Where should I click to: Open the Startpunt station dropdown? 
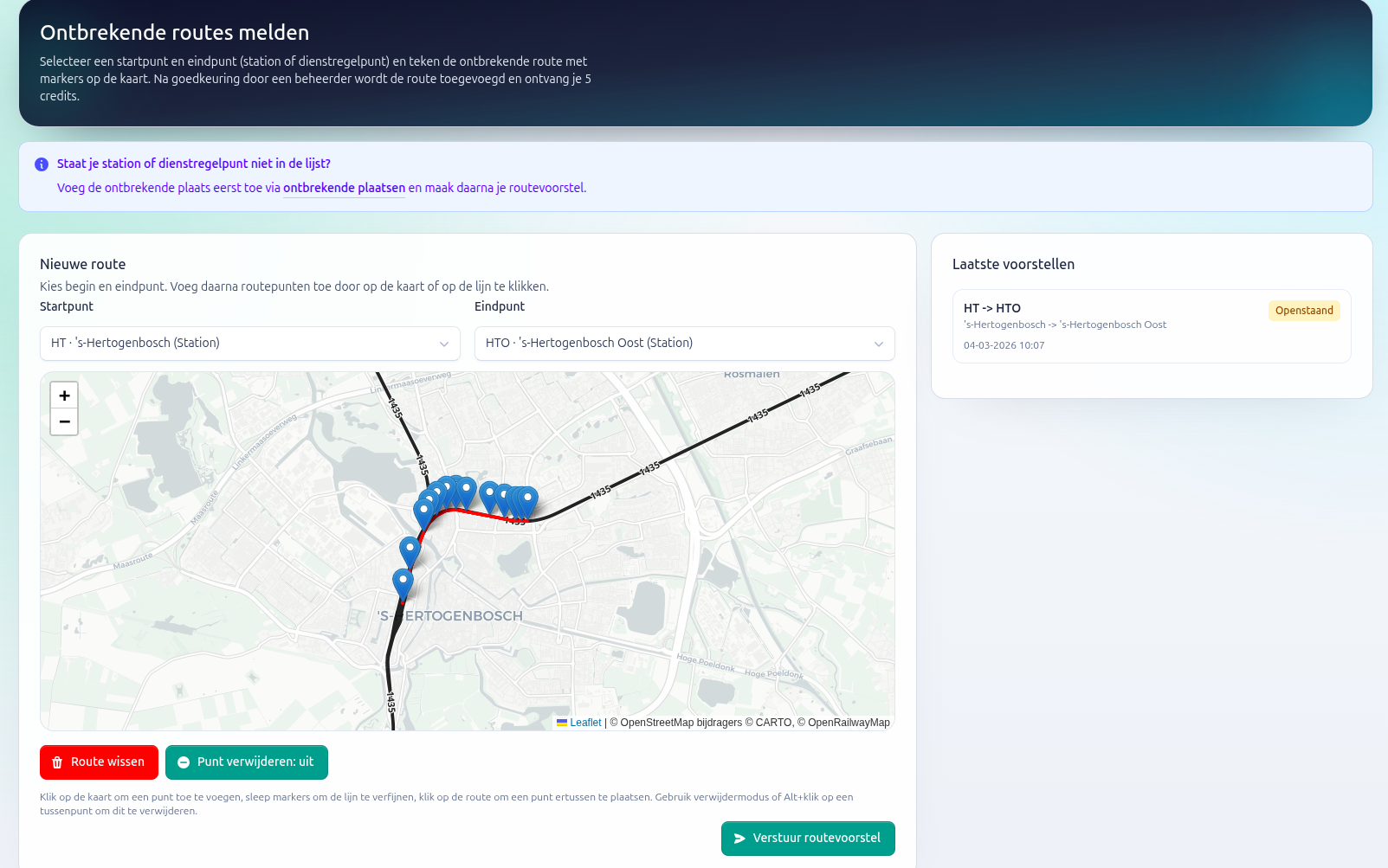pos(249,344)
